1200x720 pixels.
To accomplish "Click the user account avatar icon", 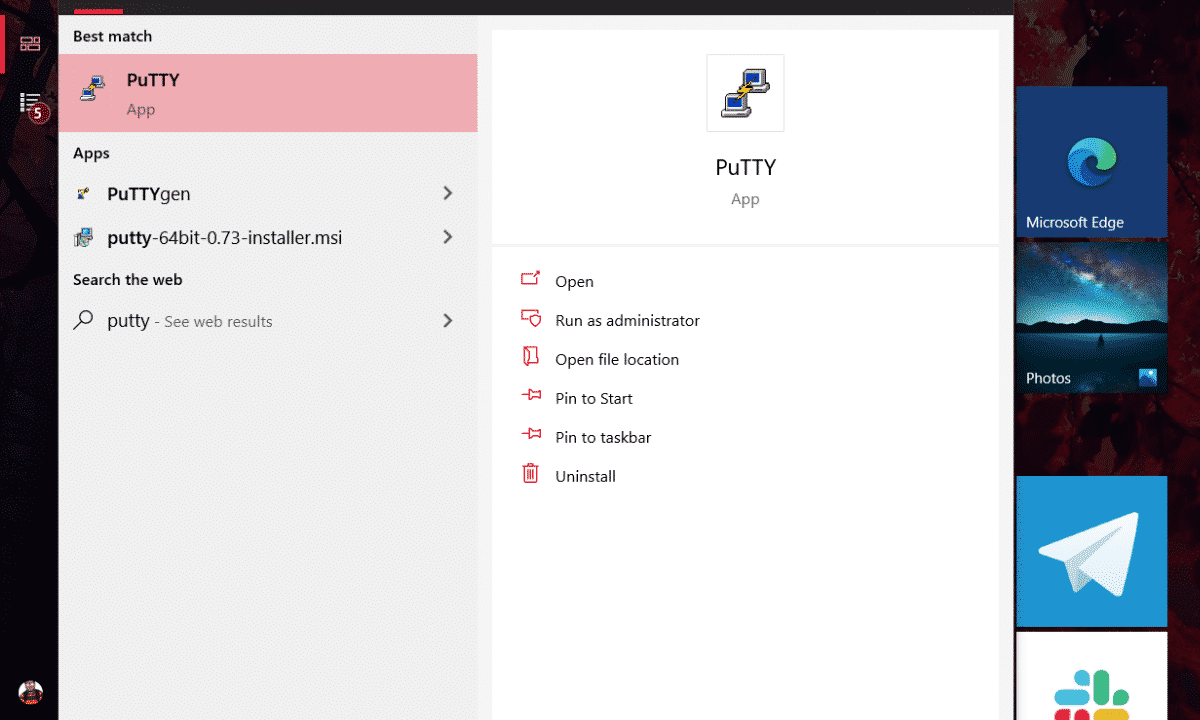I will click(30, 692).
